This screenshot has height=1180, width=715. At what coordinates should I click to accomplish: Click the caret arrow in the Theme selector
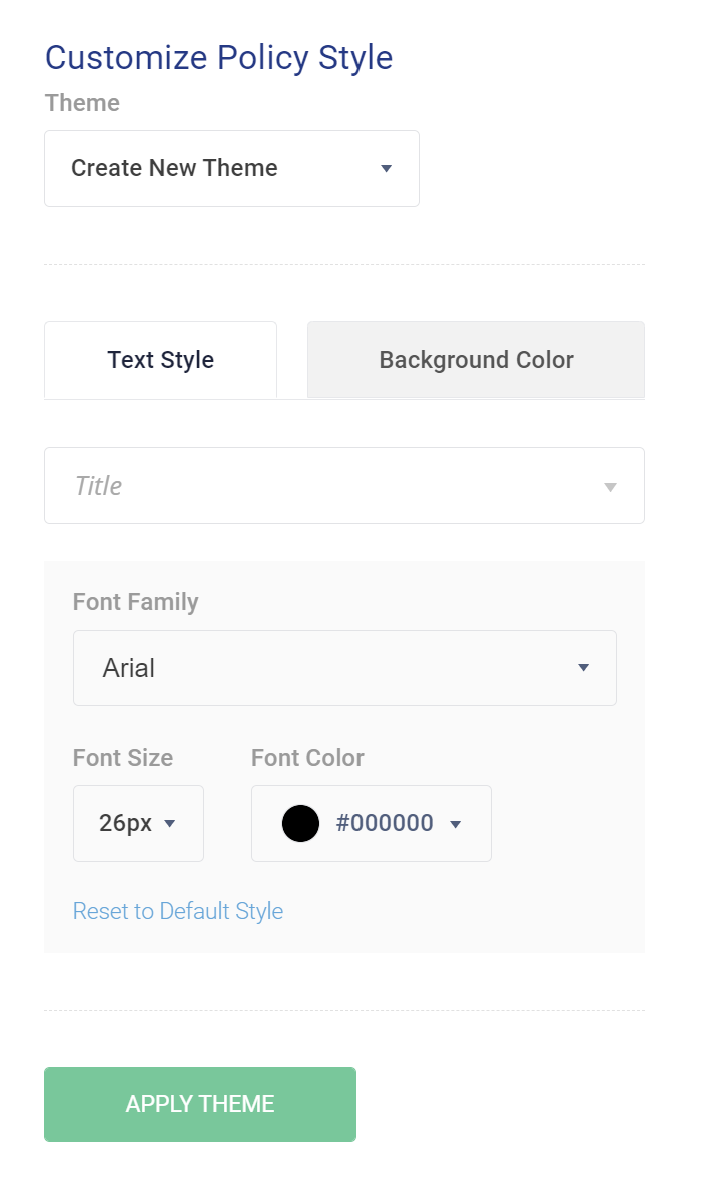coord(386,169)
